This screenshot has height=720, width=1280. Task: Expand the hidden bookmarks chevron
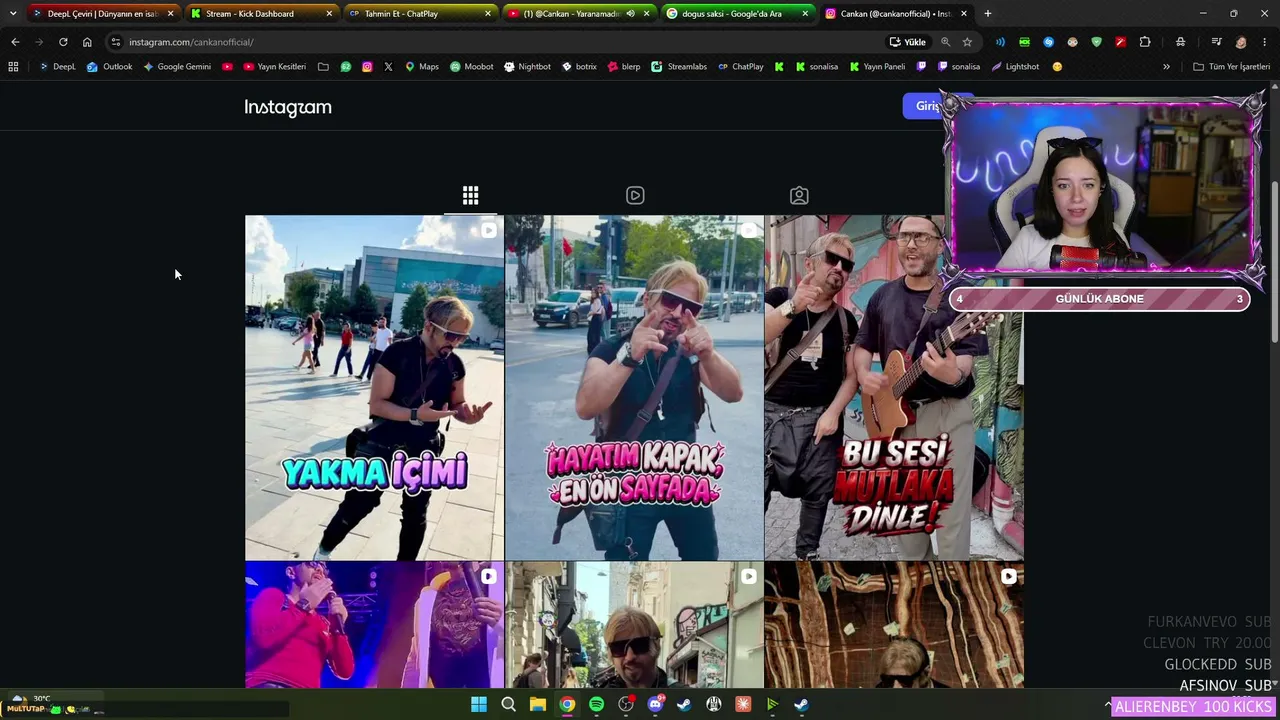pyautogui.click(x=1166, y=67)
